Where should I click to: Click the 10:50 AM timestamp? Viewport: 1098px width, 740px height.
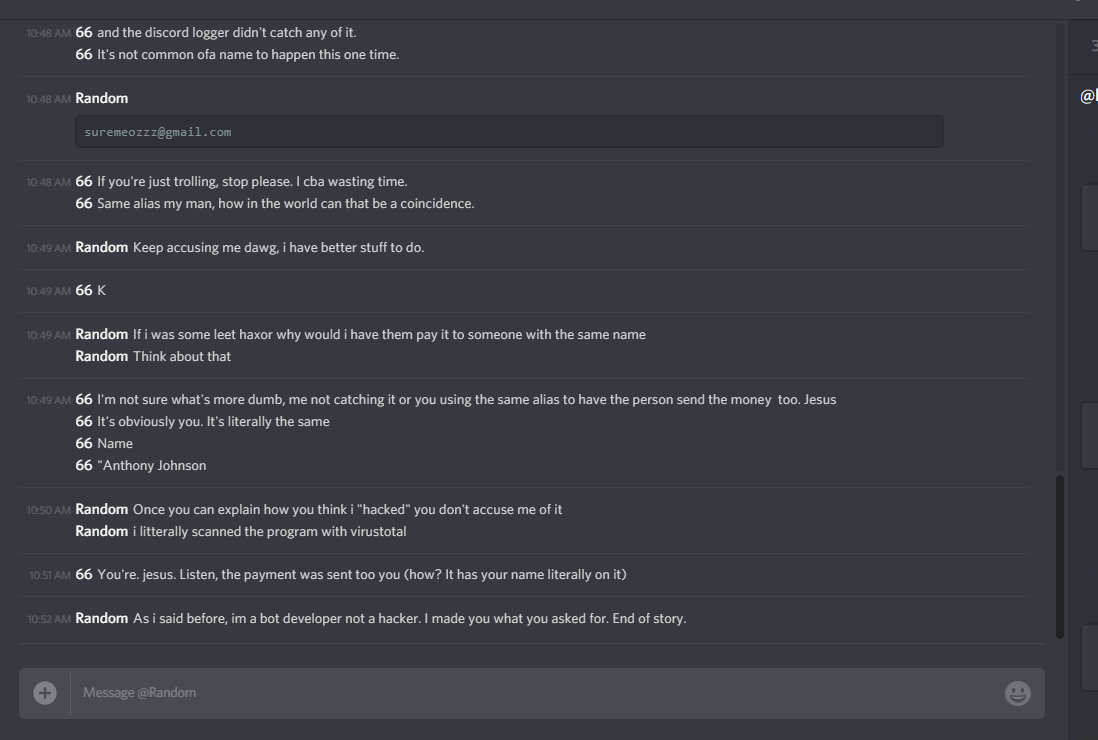tap(49, 510)
